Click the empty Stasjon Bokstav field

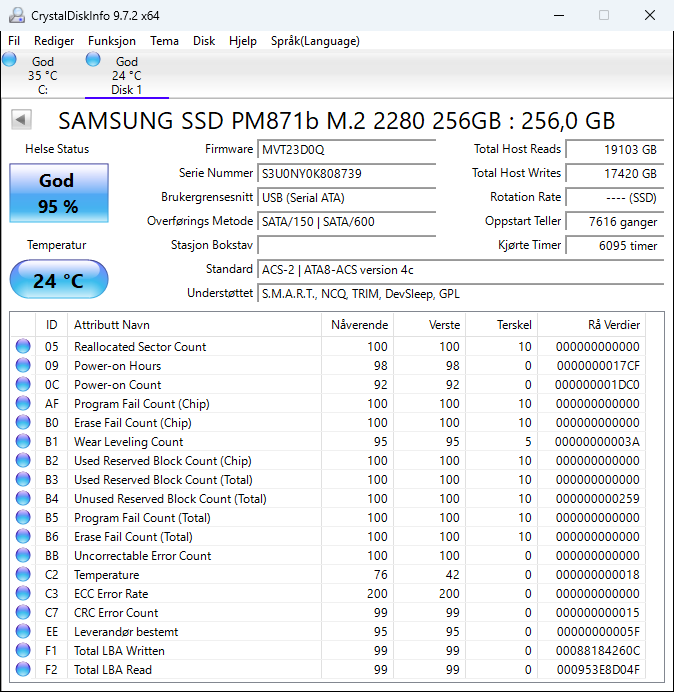[x=346, y=245]
